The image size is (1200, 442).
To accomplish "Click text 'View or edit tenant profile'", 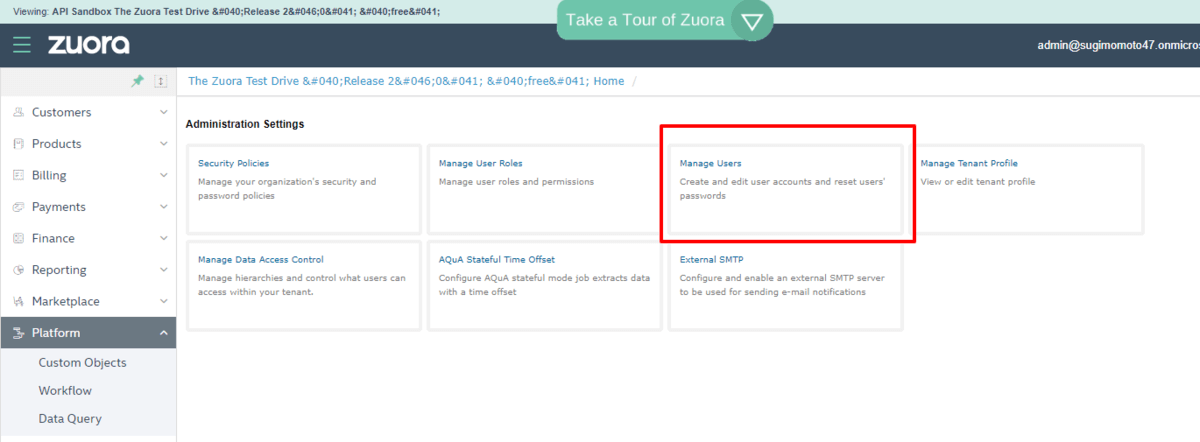I will [x=978, y=182].
